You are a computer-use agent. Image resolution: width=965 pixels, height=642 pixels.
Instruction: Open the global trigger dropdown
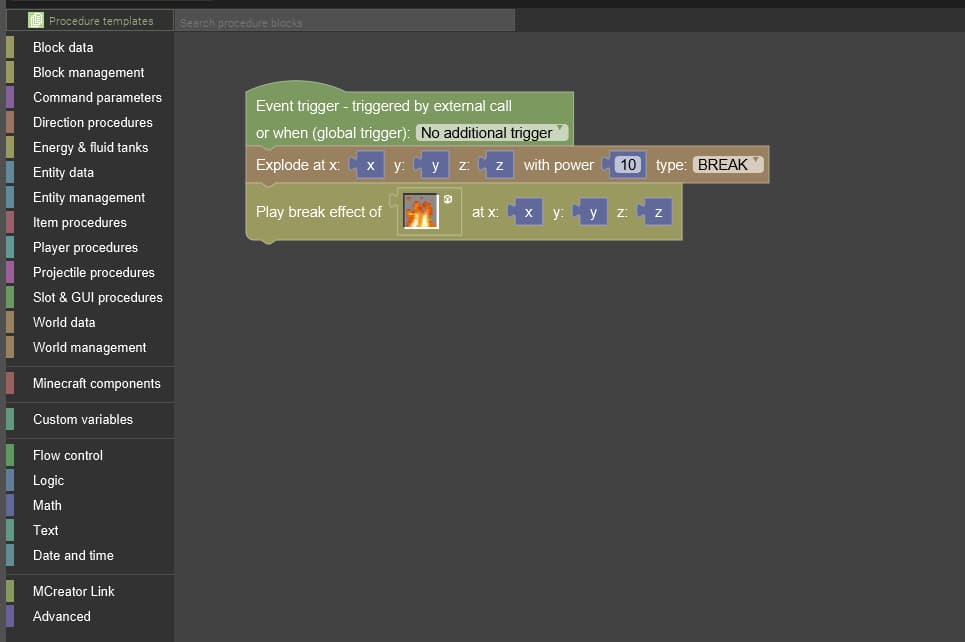[x=492, y=133]
